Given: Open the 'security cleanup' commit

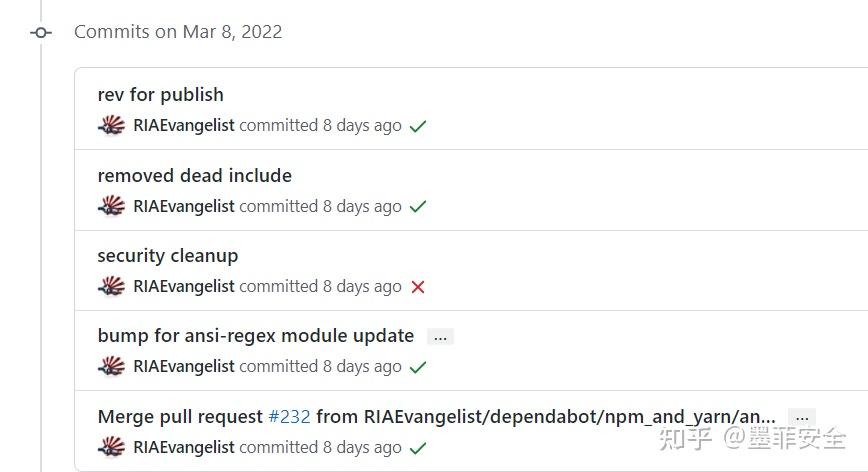Looking at the screenshot, I should tap(167, 256).
